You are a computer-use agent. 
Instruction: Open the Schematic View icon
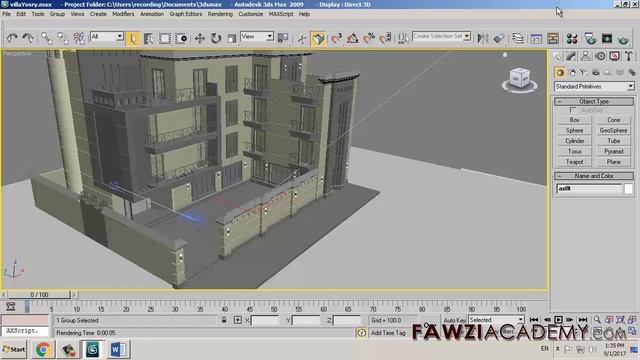(x=553, y=38)
